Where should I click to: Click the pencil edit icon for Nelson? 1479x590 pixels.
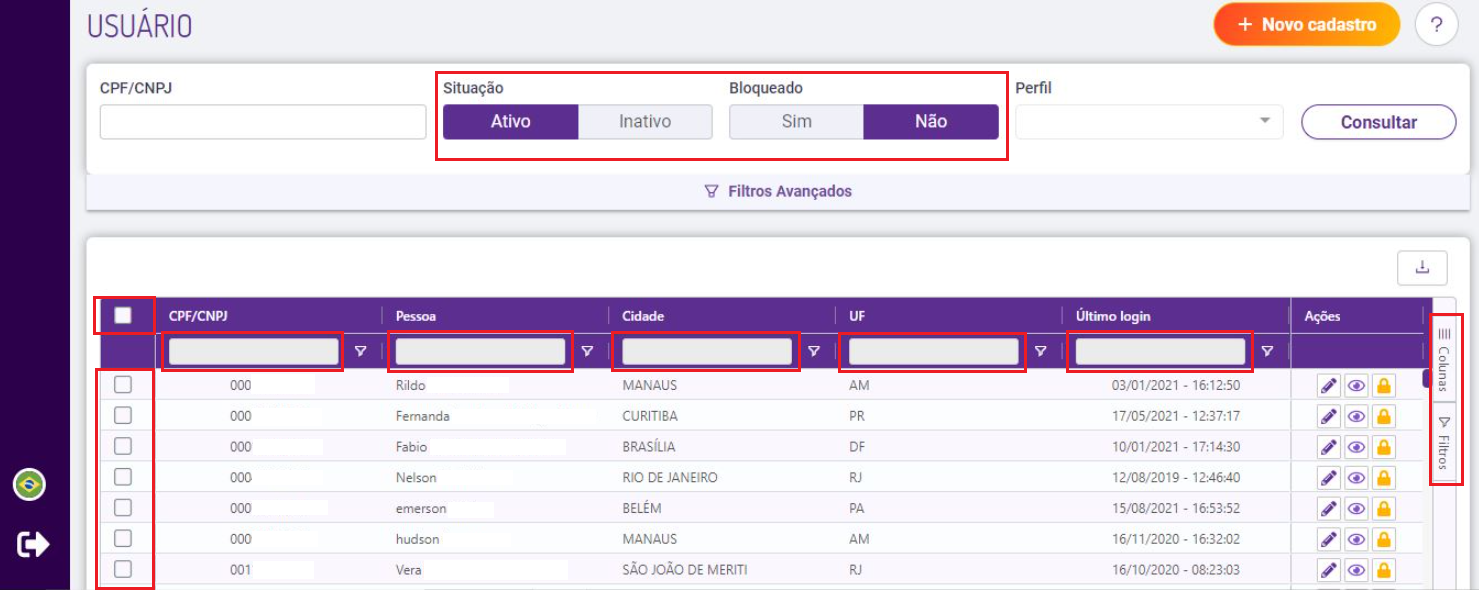1328,478
